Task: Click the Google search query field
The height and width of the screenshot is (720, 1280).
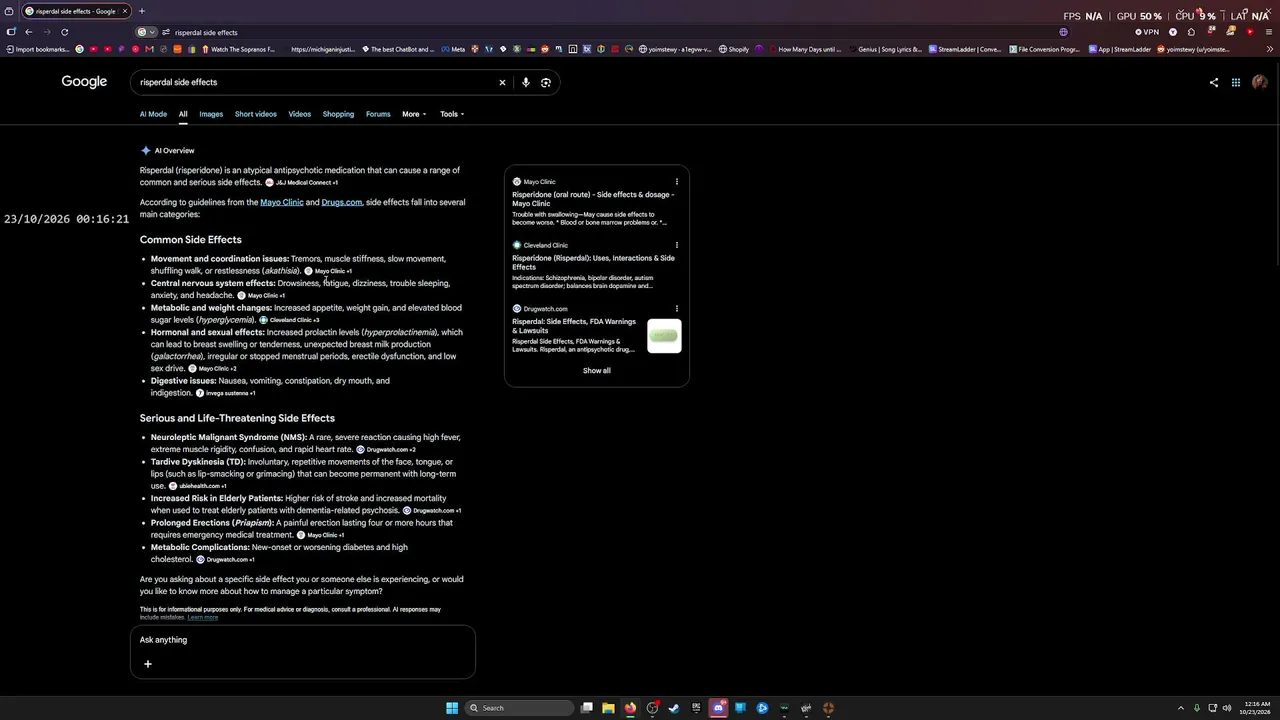Action: click(x=315, y=83)
